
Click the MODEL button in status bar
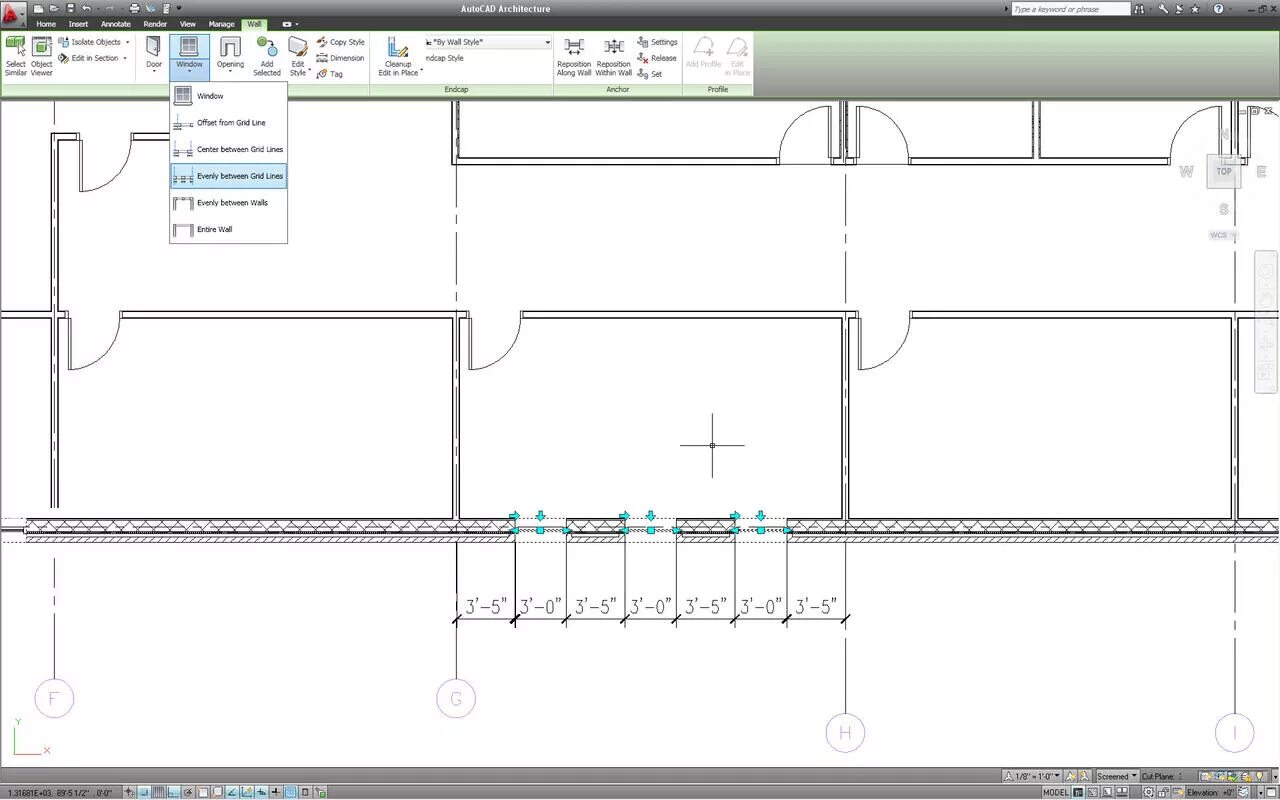coord(1056,792)
